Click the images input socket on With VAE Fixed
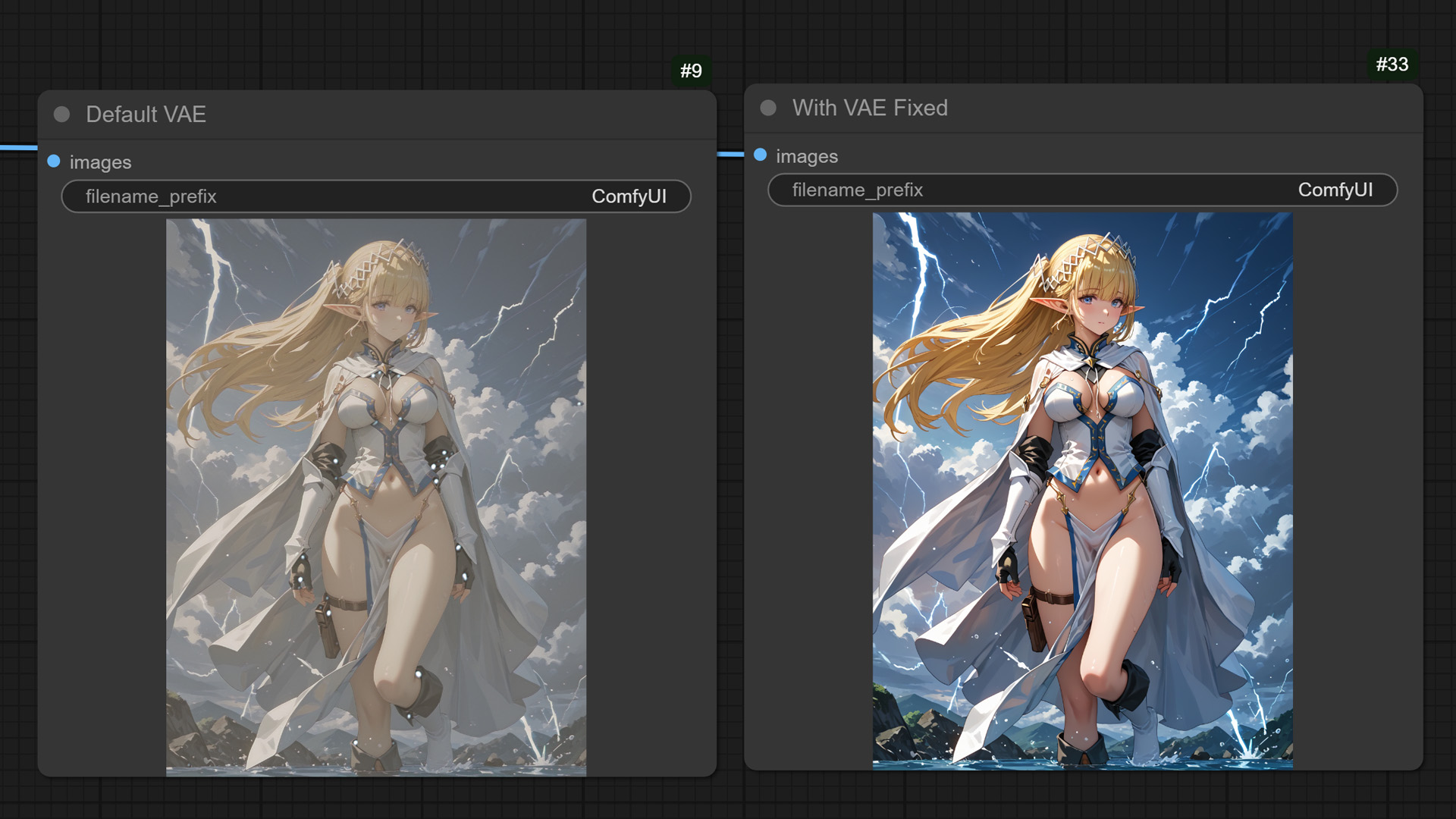The image size is (1456, 819). (761, 155)
